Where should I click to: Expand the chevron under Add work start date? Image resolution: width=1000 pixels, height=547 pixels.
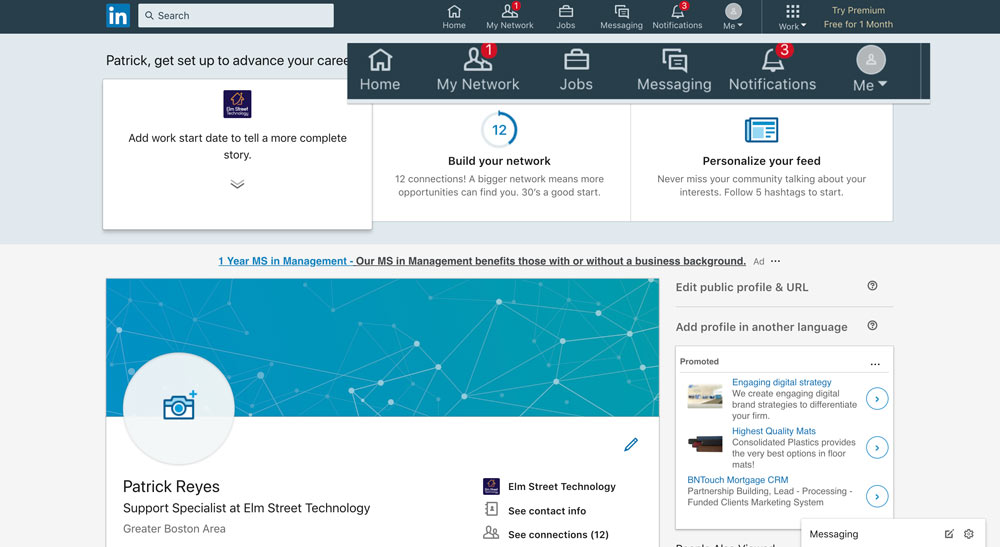pos(237,184)
